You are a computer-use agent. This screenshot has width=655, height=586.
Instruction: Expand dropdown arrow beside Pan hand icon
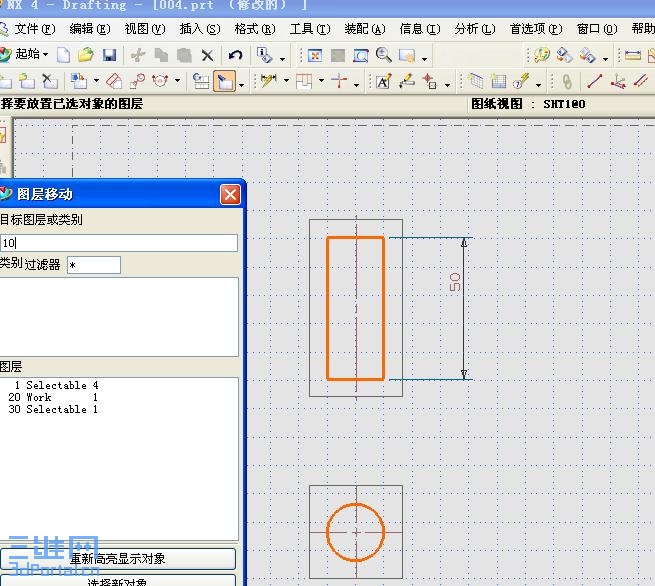[x=424, y=59]
